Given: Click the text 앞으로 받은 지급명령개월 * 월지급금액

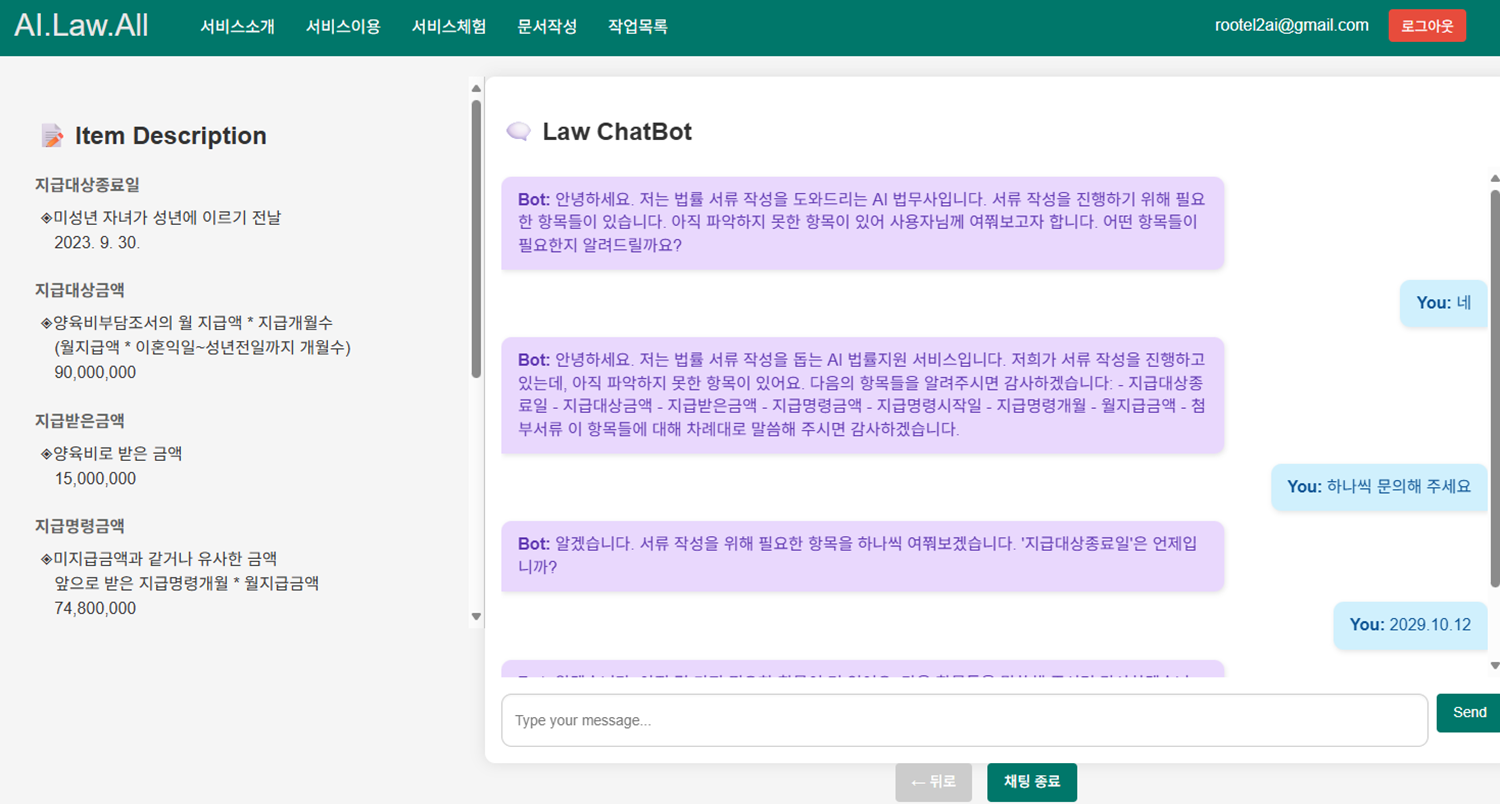Looking at the screenshot, I should 186,583.
